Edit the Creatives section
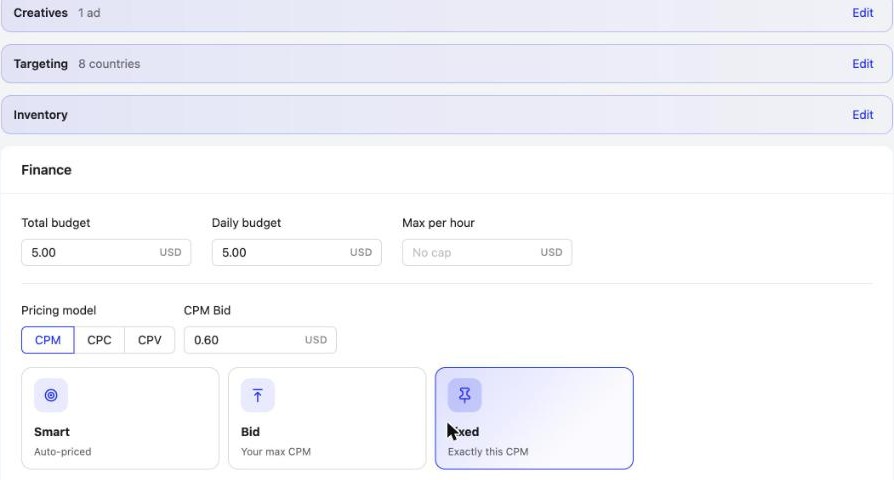The height and width of the screenshot is (480, 894). pyautogui.click(x=863, y=13)
